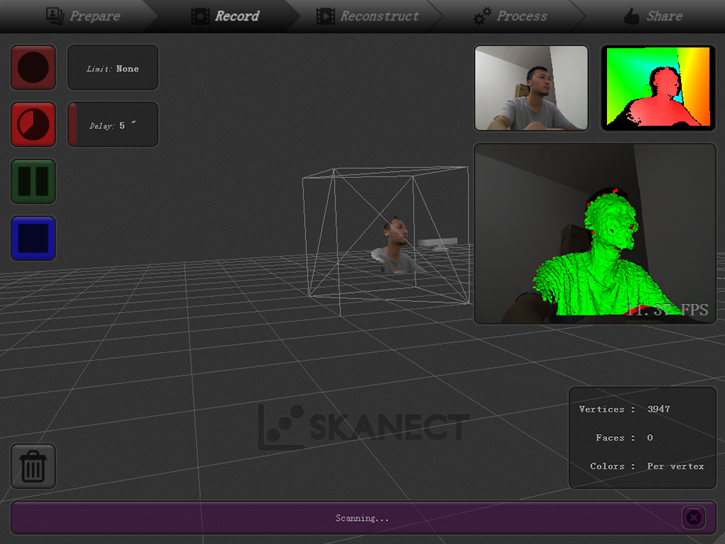Click the Vertices : 3947 readout
This screenshot has width=725, height=544.
pyautogui.click(x=624, y=409)
